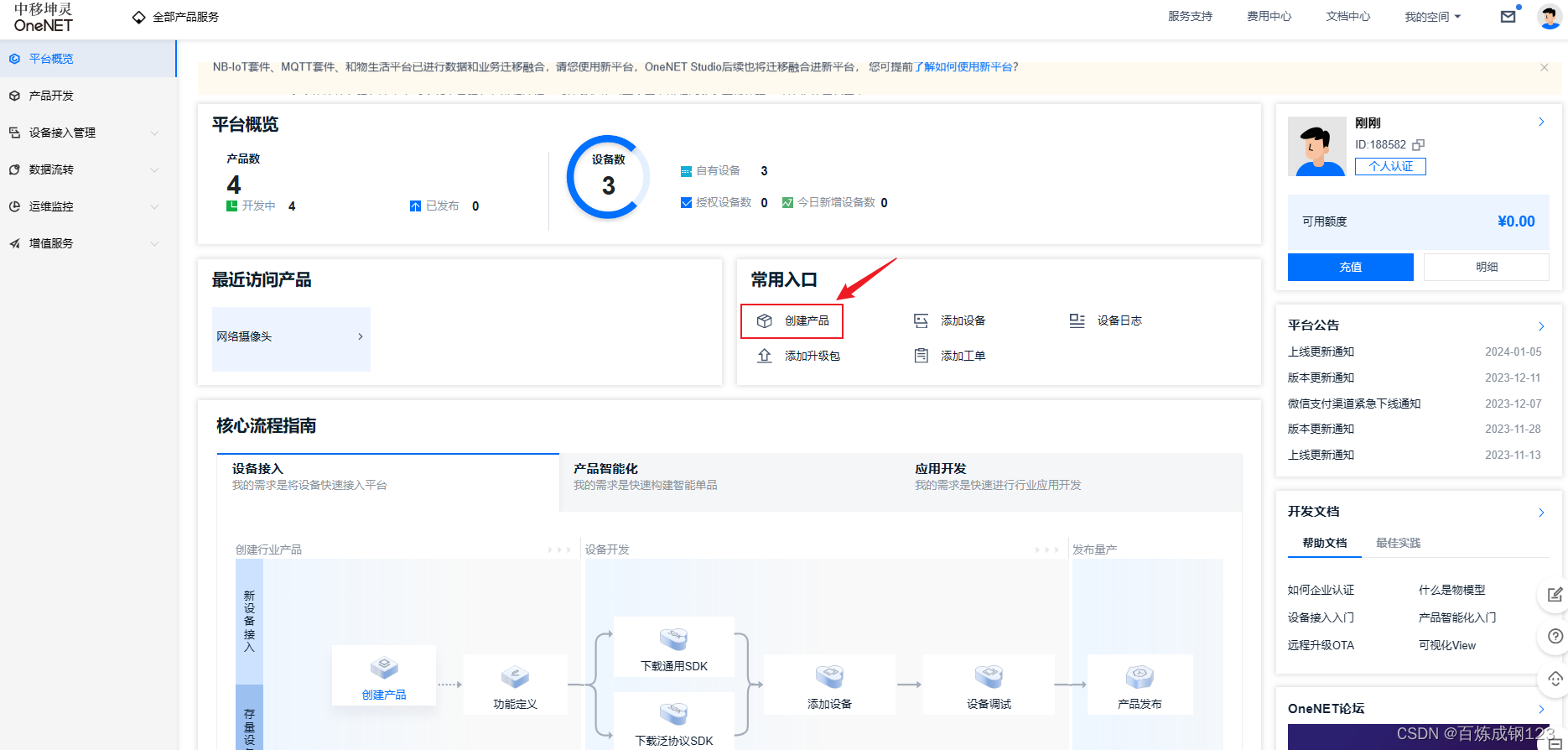The width and height of the screenshot is (1568, 750).
Task: Dismiss the migration notice banner
Action: (1544, 67)
